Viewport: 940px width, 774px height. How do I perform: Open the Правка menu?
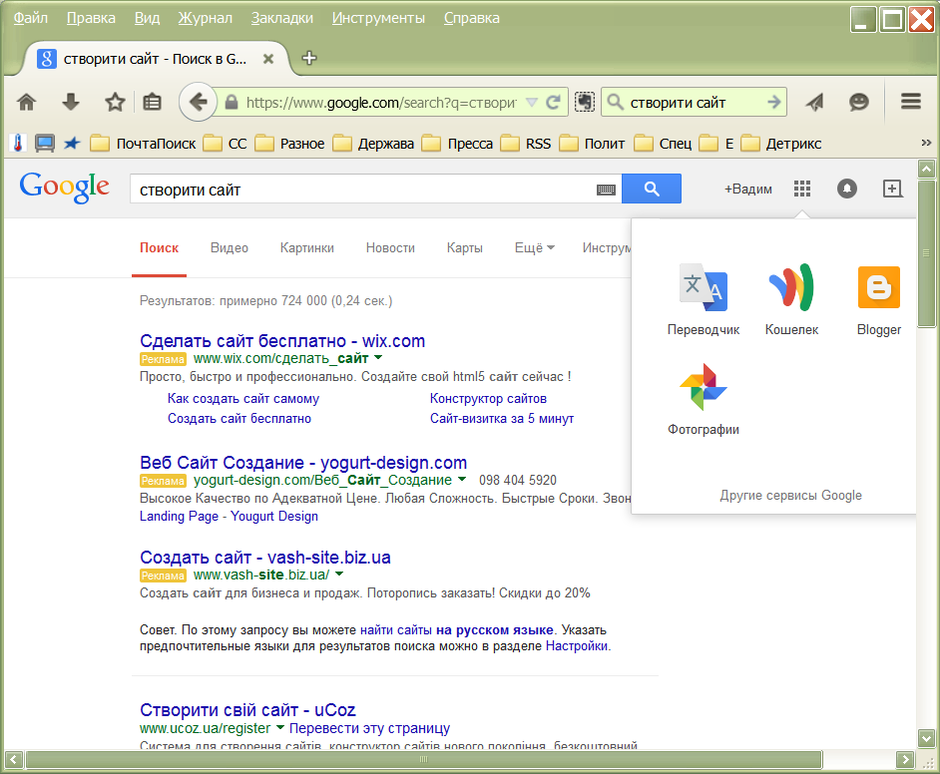(91, 18)
